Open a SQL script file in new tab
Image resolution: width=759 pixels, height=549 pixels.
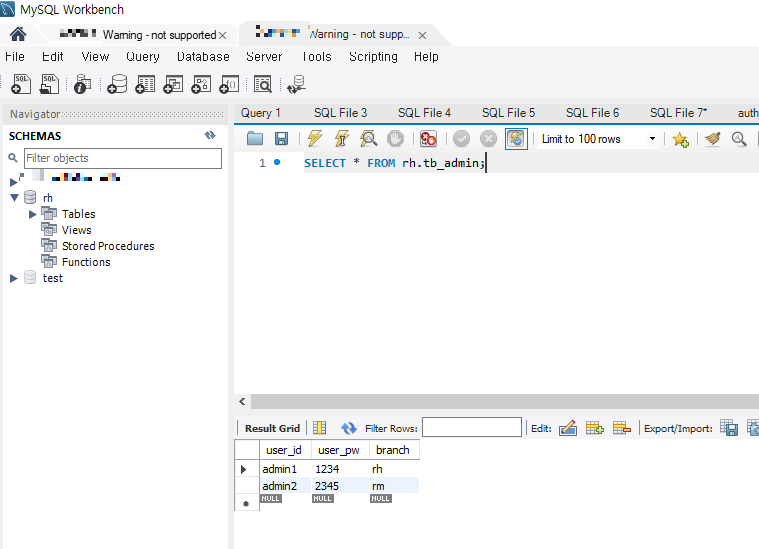pos(49,84)
